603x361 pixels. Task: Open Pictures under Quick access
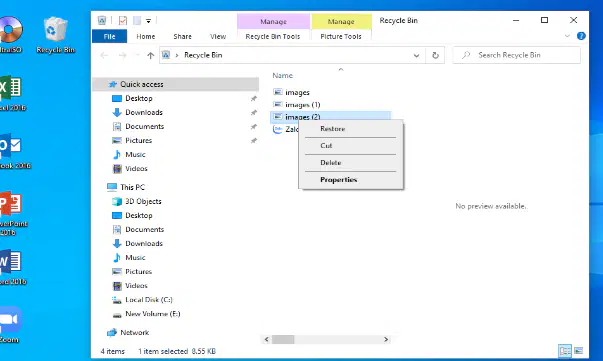coord(138,140)
